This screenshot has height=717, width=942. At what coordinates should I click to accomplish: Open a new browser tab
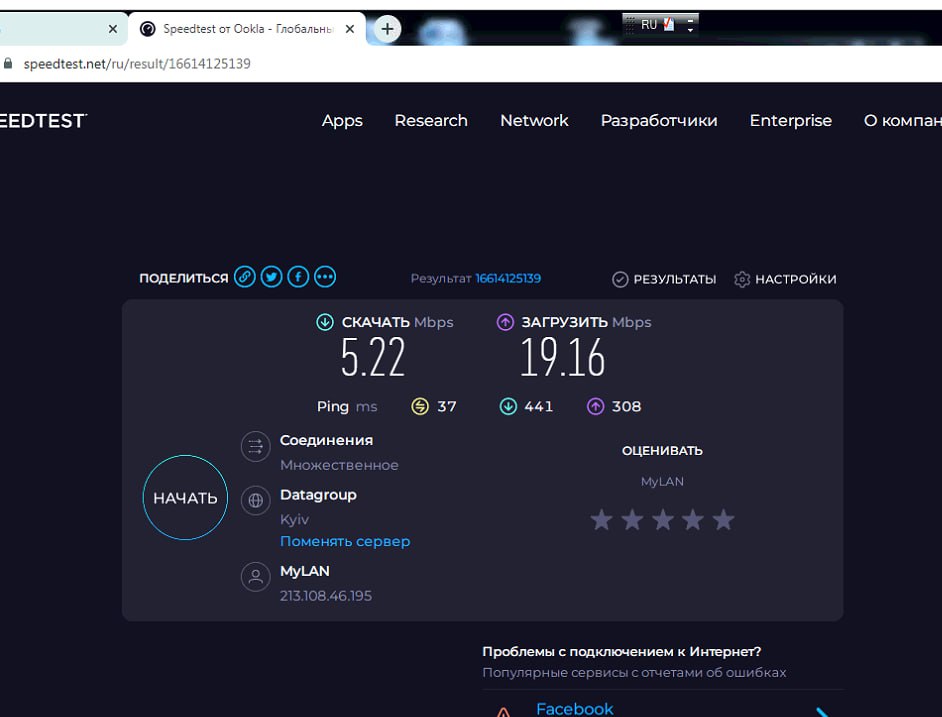(387, 29)
